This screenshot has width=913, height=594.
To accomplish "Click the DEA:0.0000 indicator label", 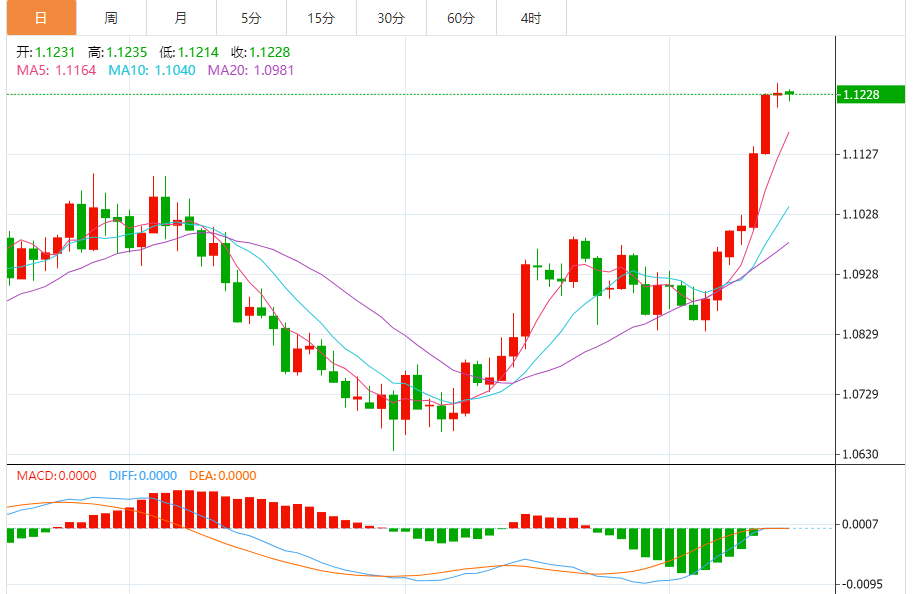I will pos(222,476).
